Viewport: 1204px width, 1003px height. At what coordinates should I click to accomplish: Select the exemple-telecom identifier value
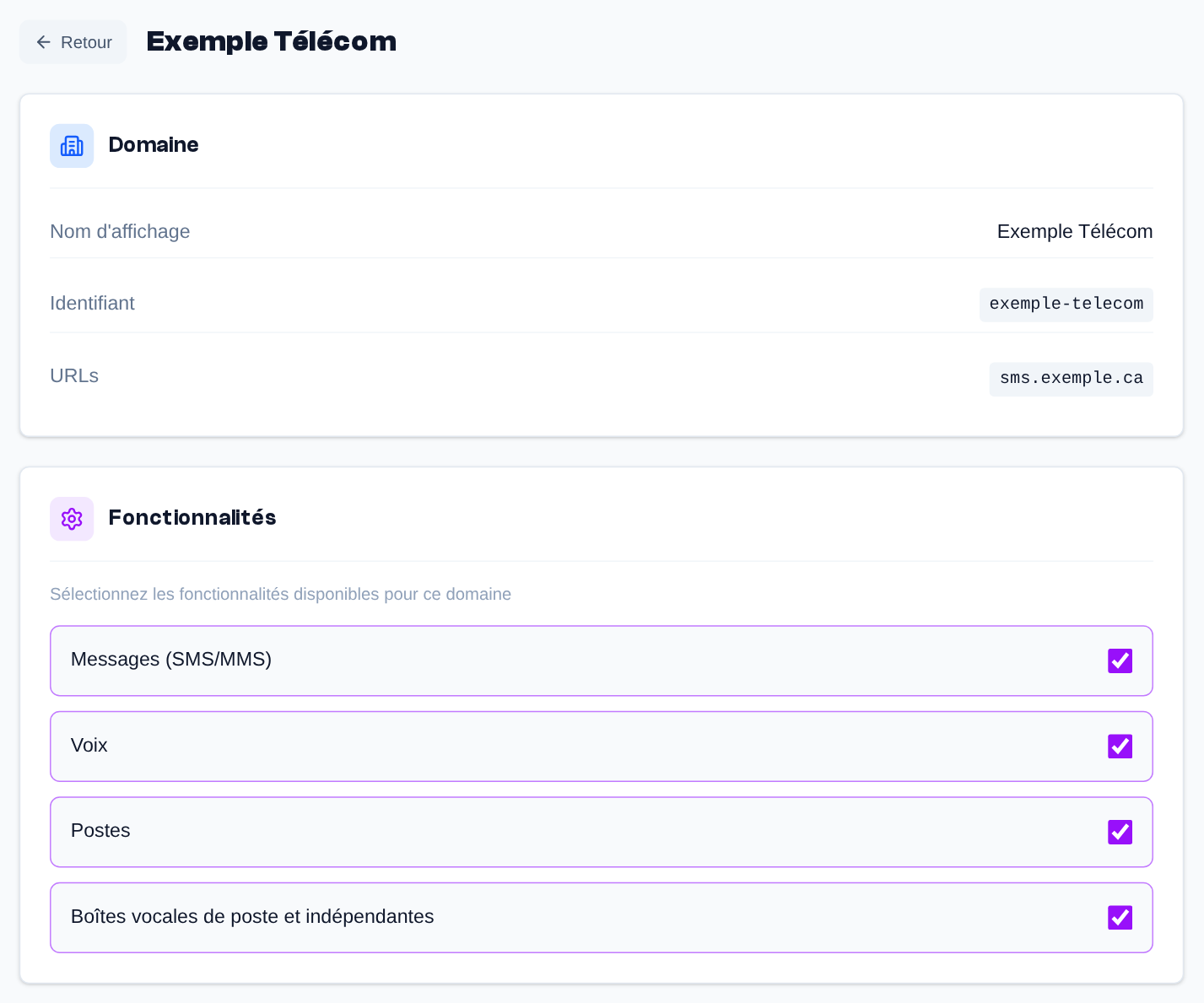[1066, 304]
